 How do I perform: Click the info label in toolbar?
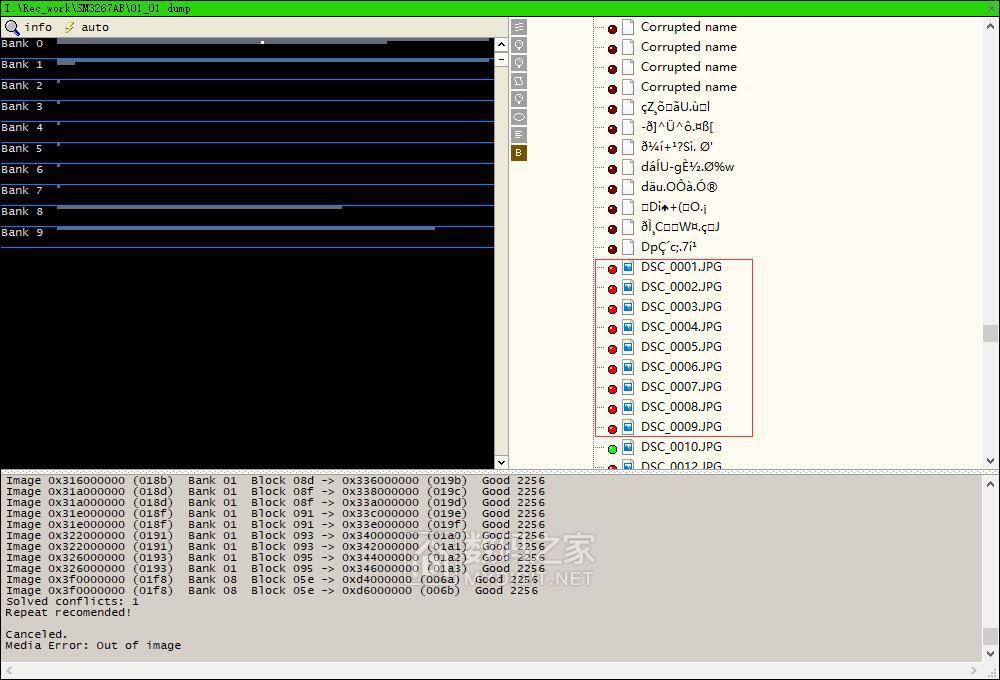[38, 27]
